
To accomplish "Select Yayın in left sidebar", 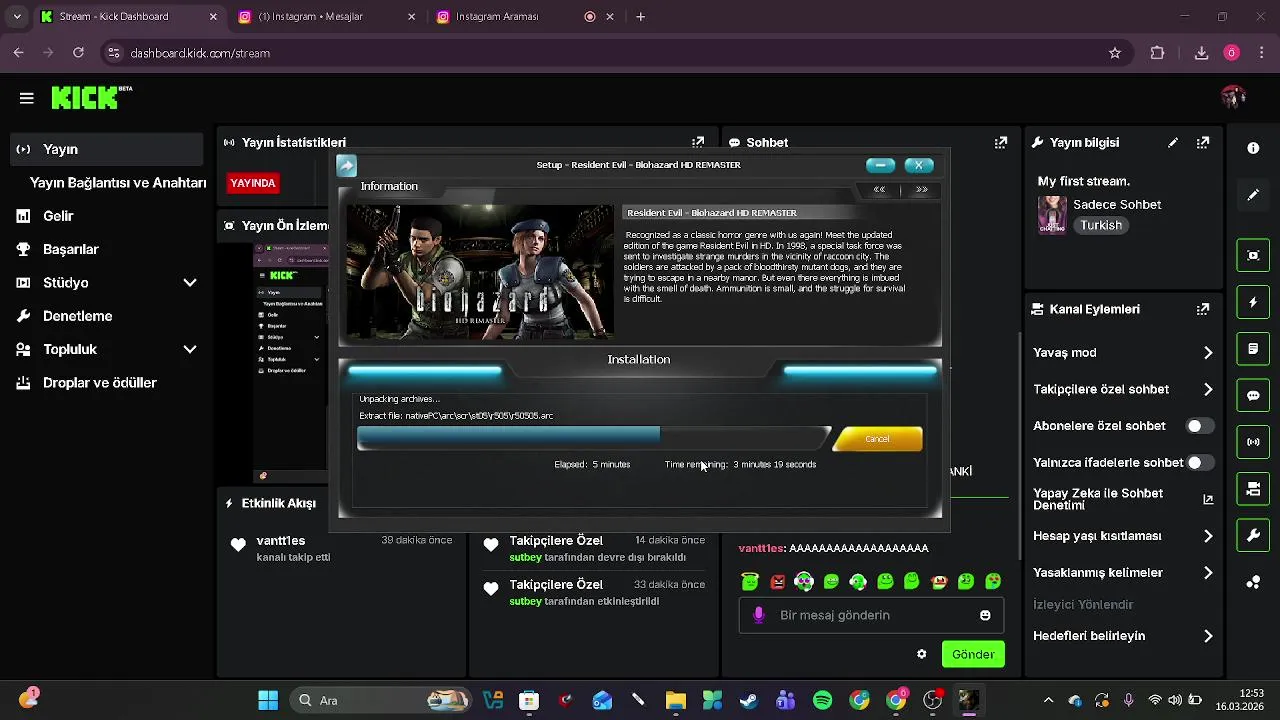I will click(106, 149).
